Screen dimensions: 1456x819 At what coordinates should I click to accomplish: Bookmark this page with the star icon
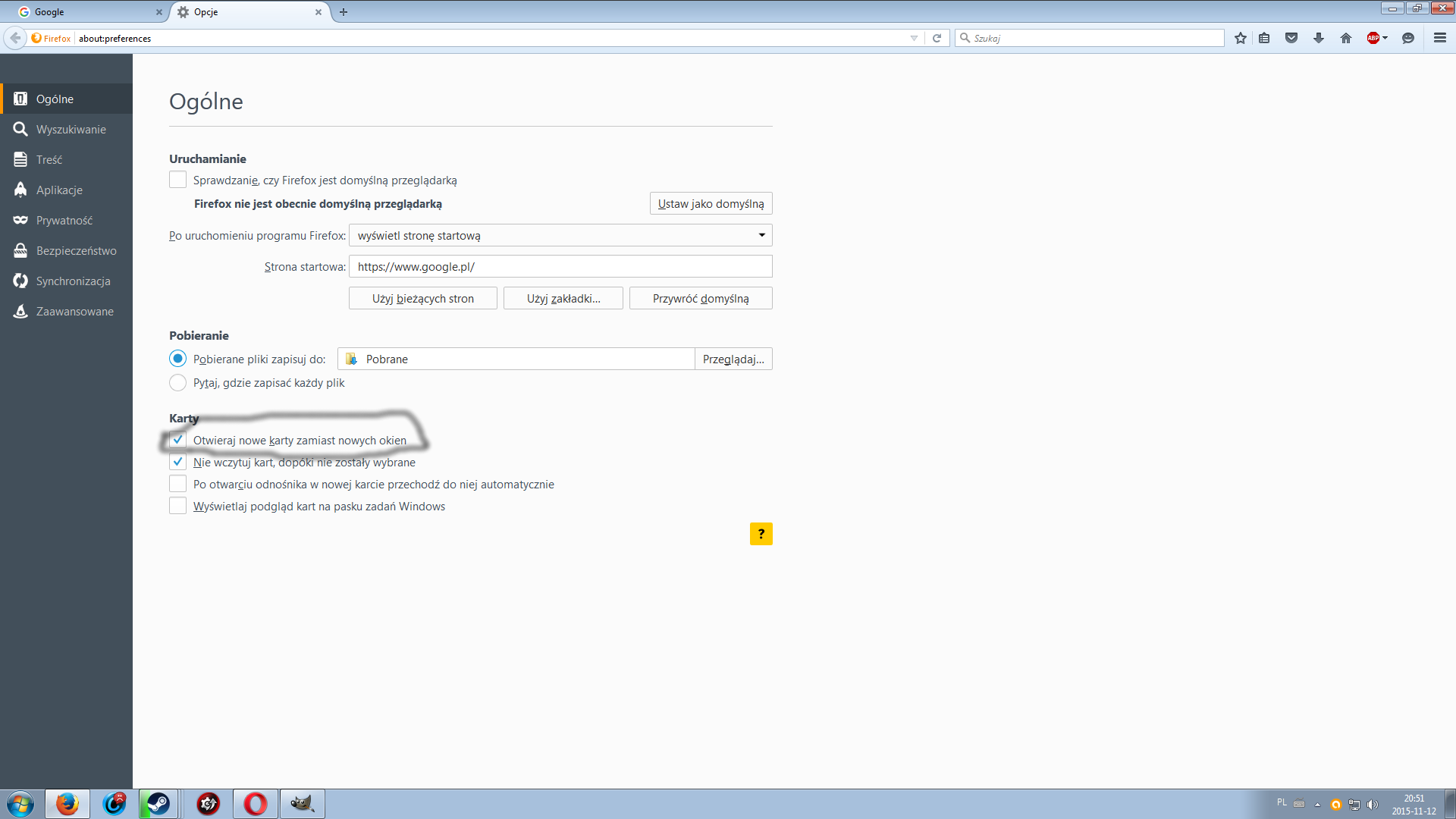(1241, 38)
